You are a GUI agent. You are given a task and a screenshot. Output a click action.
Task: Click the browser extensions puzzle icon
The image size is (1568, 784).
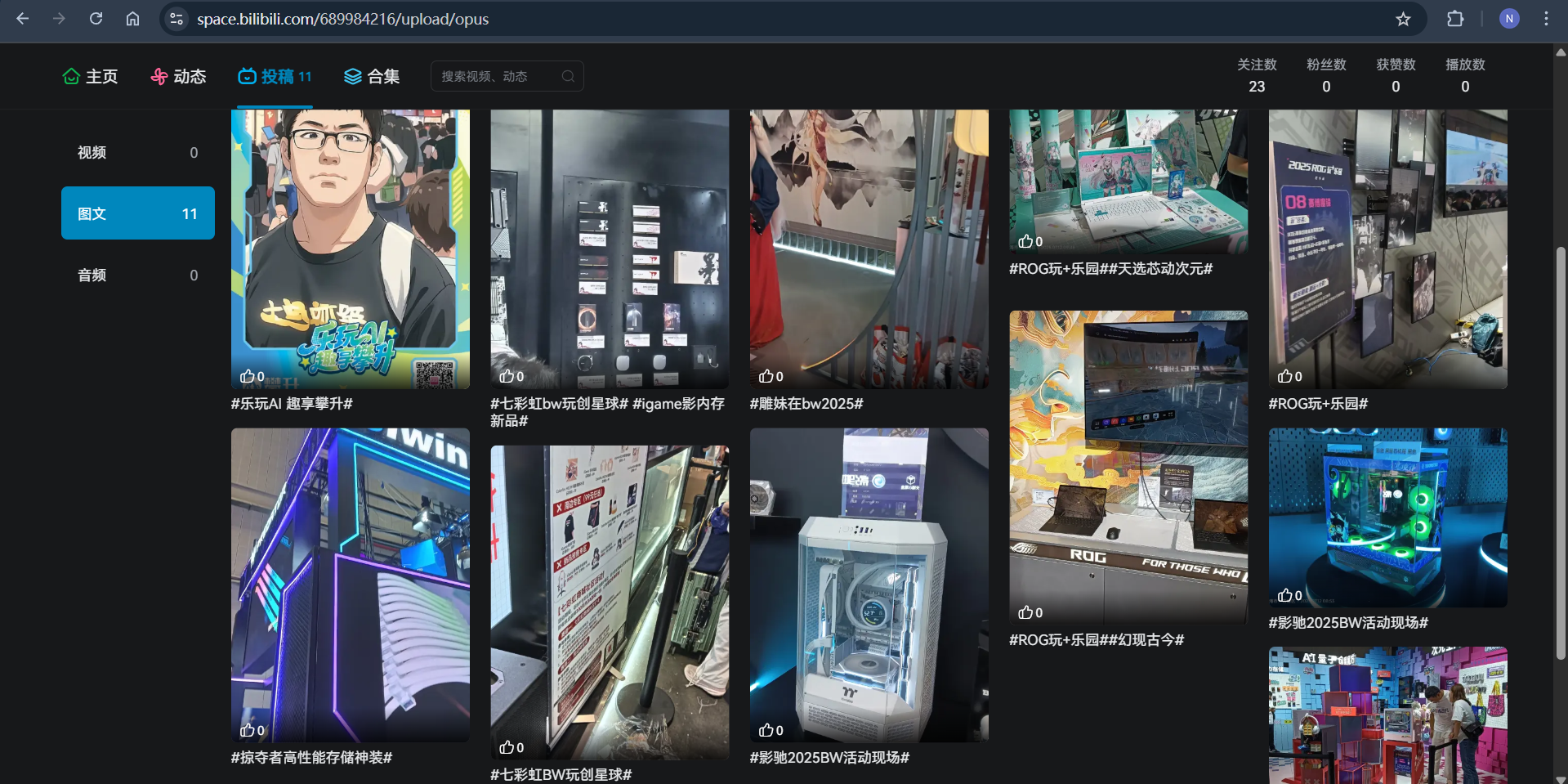1455,18
